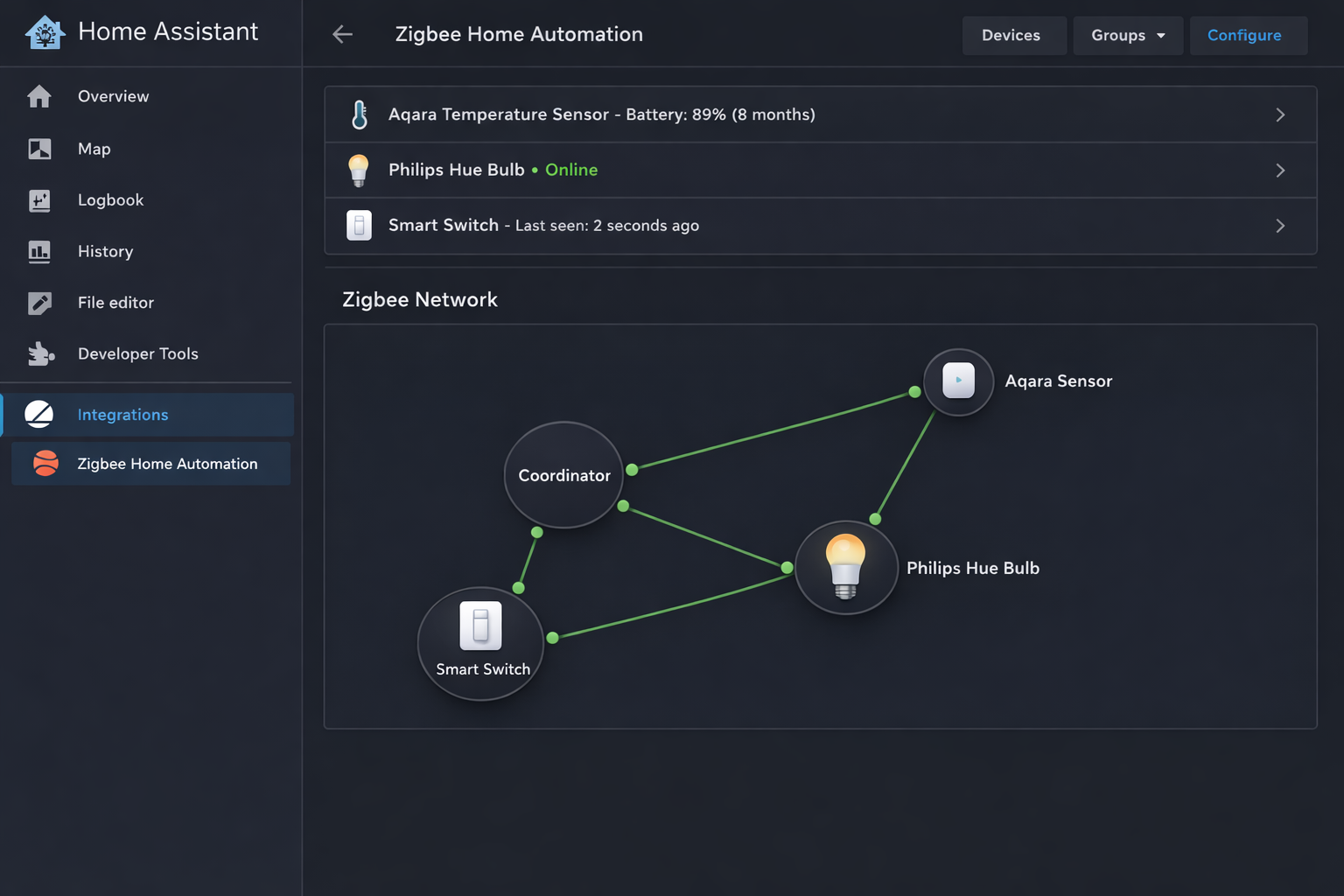Click the back arrow next to page title
The height and width of the screenshot is (896, 1344).
pyautogui.click(x=342, y=34)
